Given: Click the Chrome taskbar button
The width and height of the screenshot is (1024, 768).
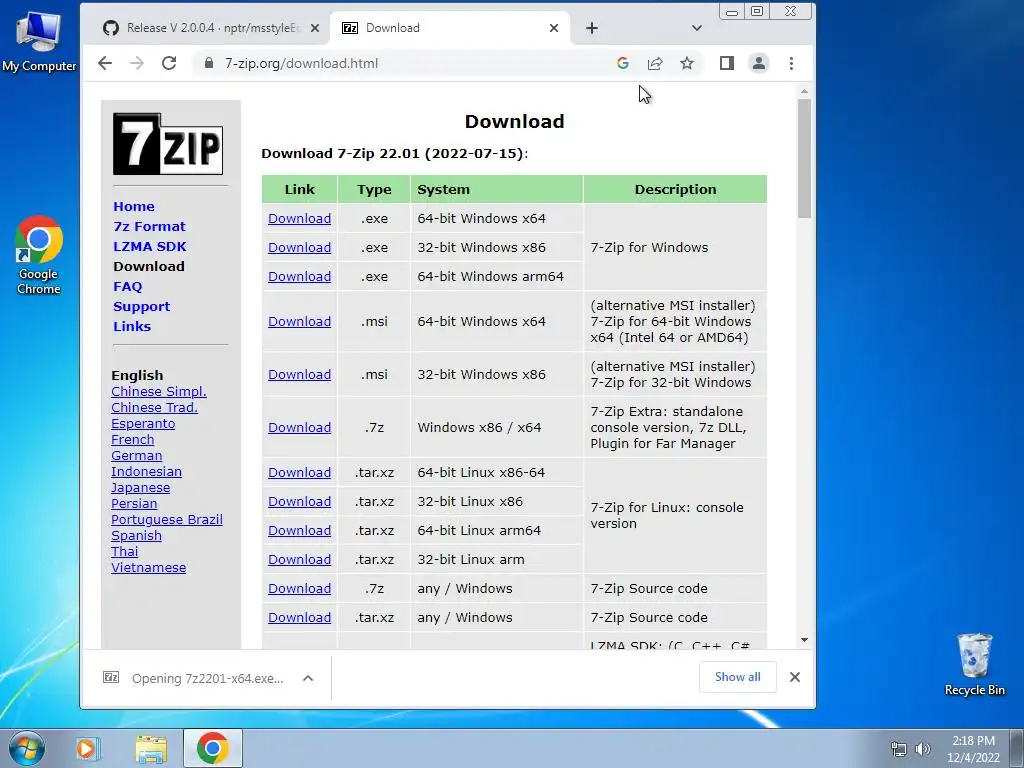Looking at the screenshot, I should [212, 748].
